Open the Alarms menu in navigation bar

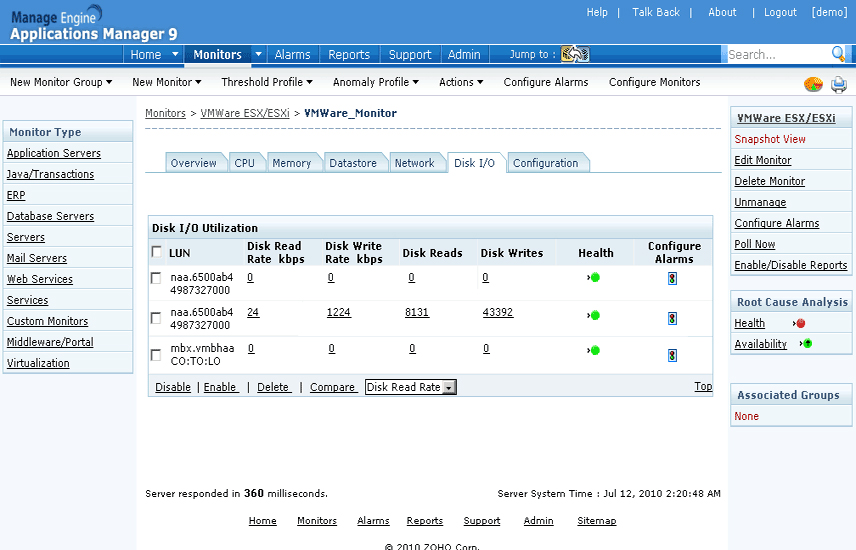point(293,55)
